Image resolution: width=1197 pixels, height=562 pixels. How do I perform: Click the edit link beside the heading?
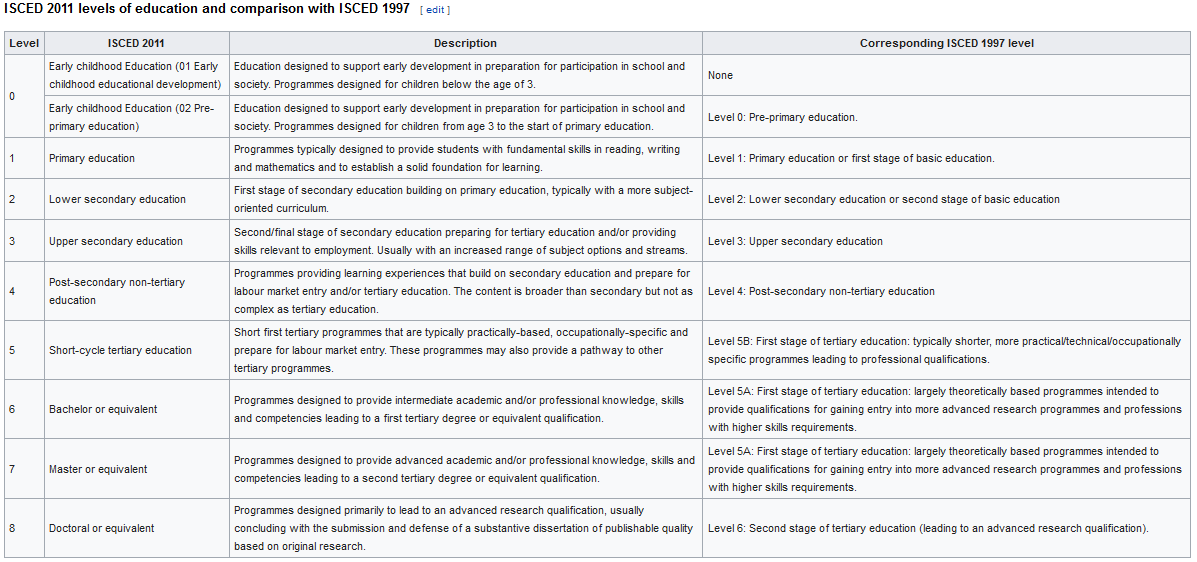435,10
